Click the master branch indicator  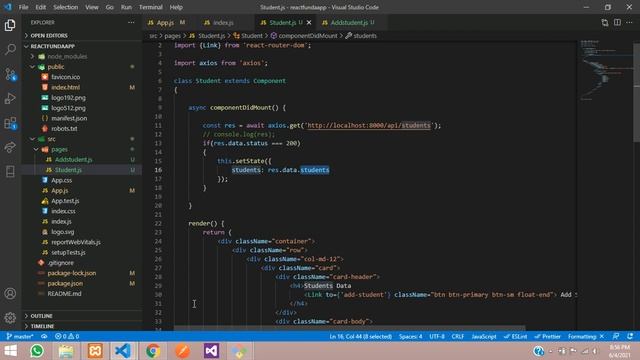(20, 336)
